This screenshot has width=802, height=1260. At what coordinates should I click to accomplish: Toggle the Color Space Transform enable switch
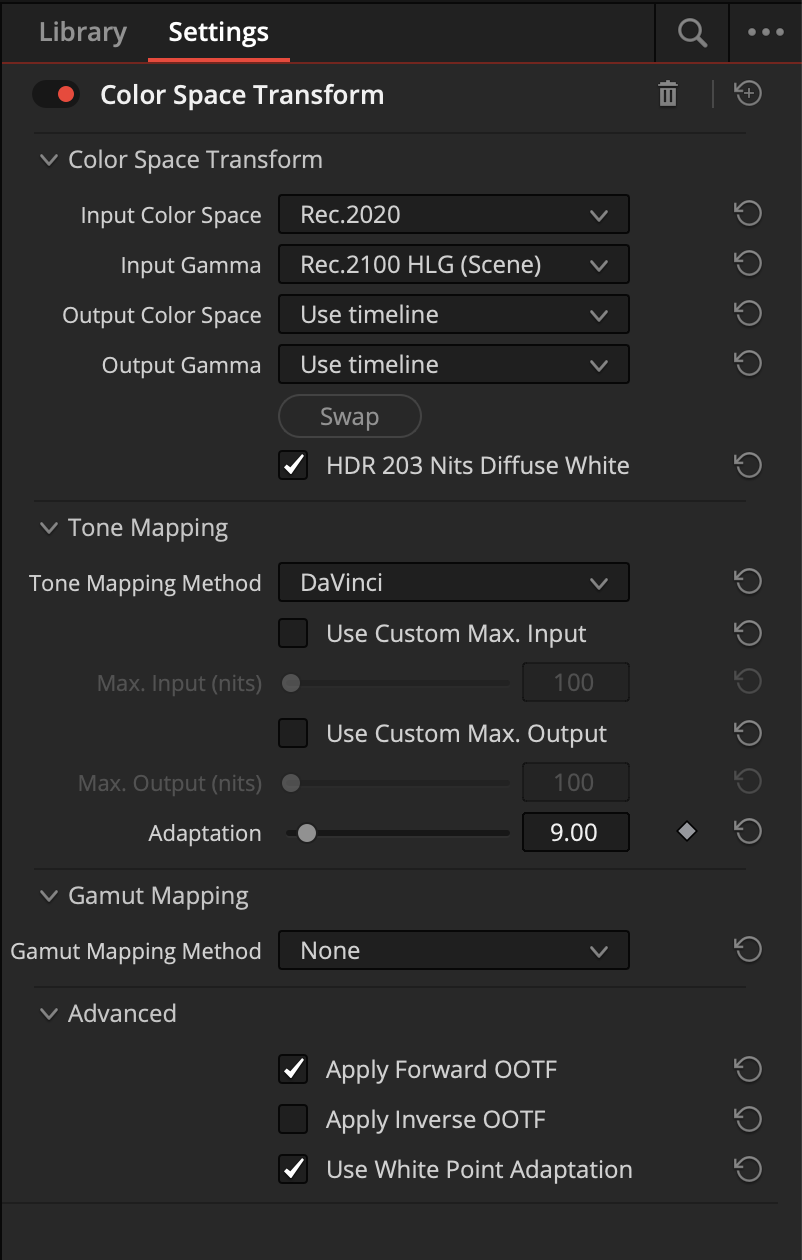pyautogui.click(x=56, y=95)
